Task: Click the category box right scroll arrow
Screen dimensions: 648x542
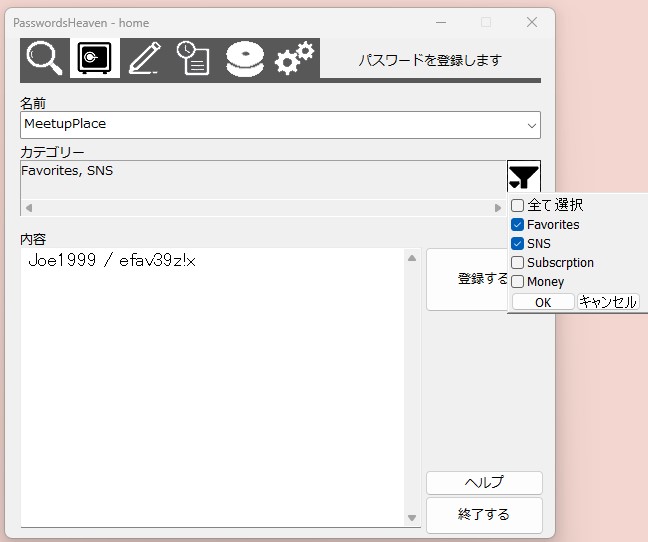Action: click(x=498, y=208)
